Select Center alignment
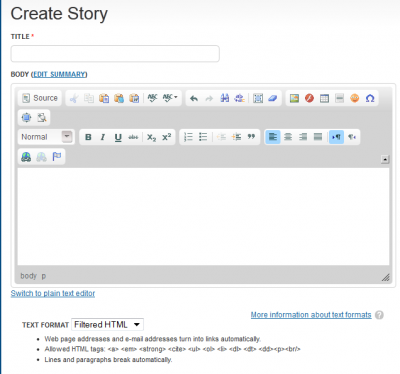This screenshot has width=400, height=374. [288, 137]
